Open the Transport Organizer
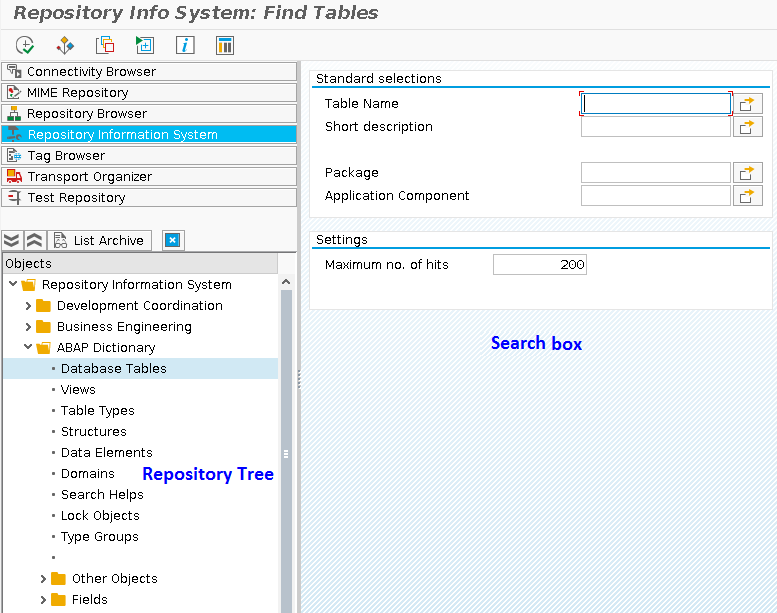Image resolution: width=777 pixels, height=613 pixels. 149,177
